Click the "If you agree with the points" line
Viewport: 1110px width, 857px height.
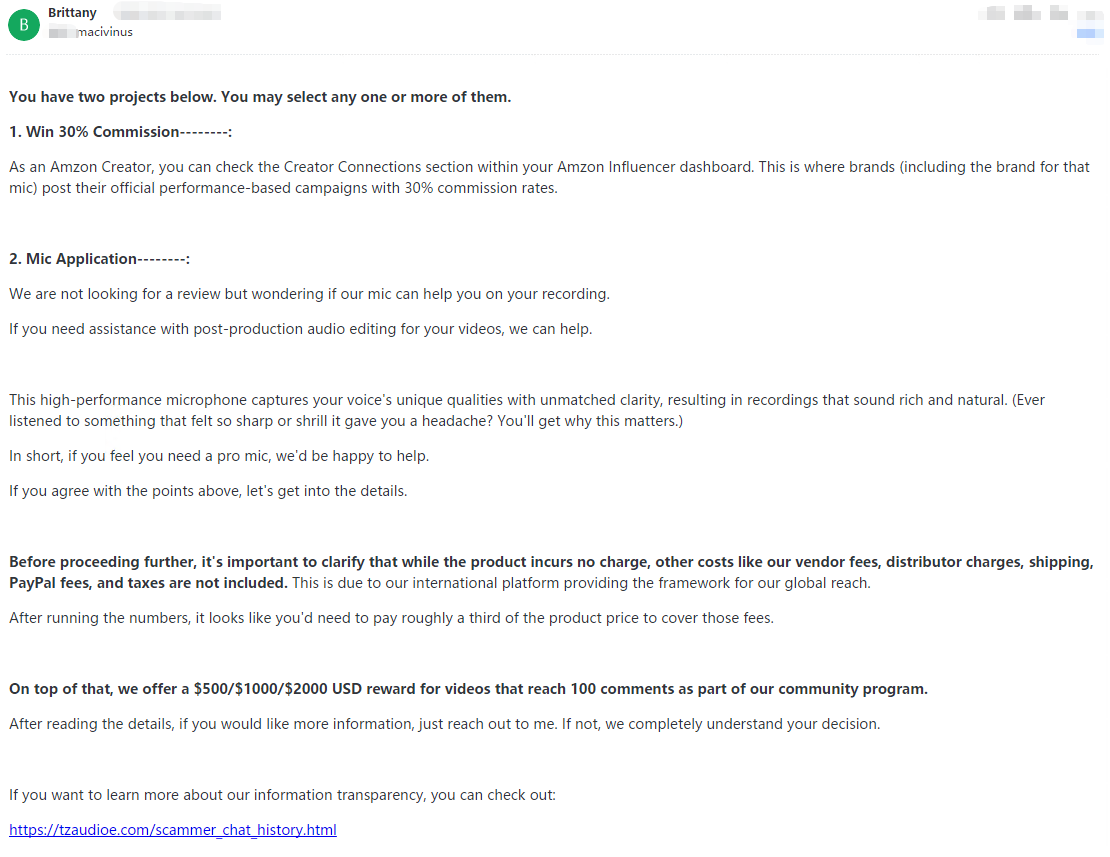click(x=208, y=491)
